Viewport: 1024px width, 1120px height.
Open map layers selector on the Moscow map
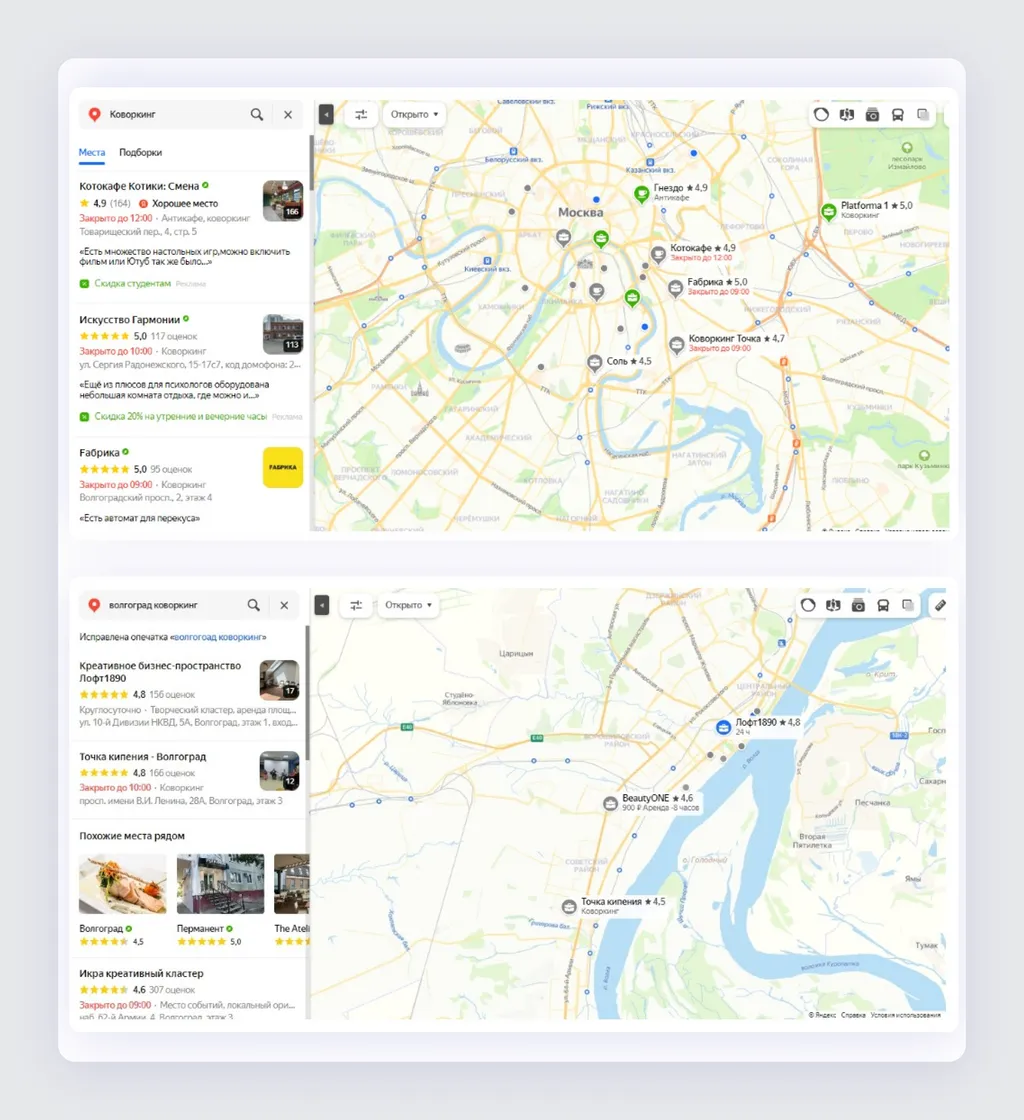(923, 114)
